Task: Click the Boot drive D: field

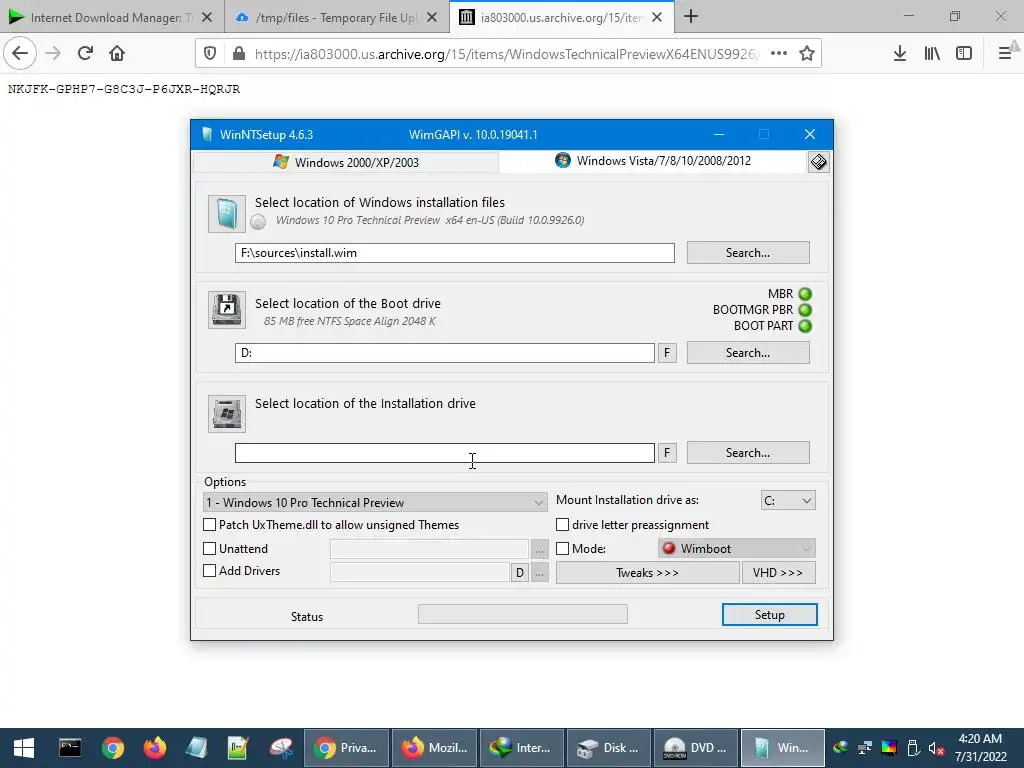Action: (445, 353)
